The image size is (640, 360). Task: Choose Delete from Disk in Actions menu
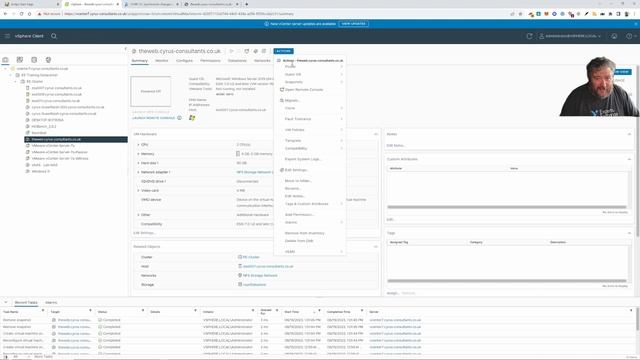pos(310,241)
